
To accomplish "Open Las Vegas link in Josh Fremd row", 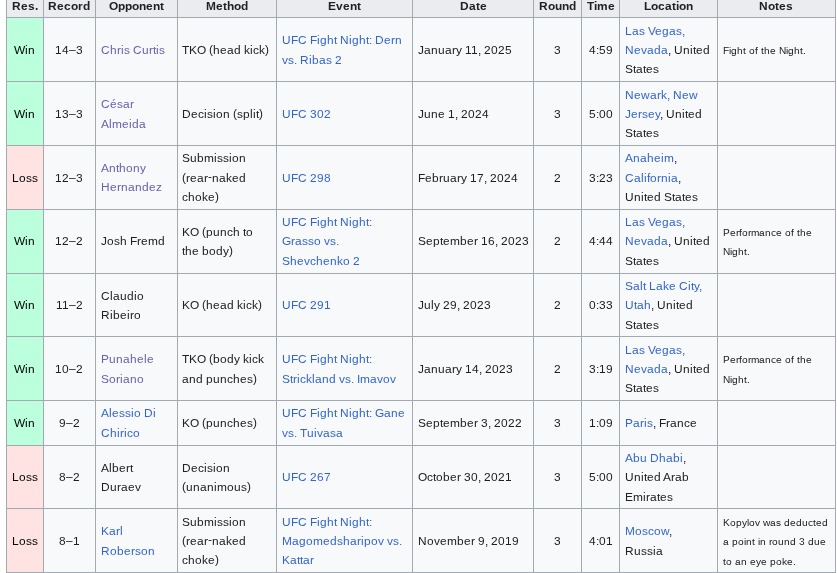I will (655, 222).
